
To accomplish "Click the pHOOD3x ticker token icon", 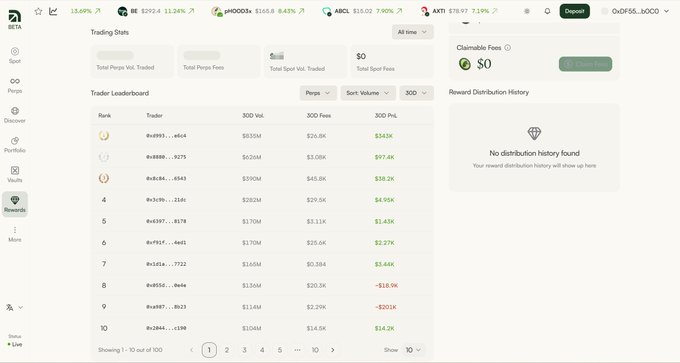I will [217, 11].
